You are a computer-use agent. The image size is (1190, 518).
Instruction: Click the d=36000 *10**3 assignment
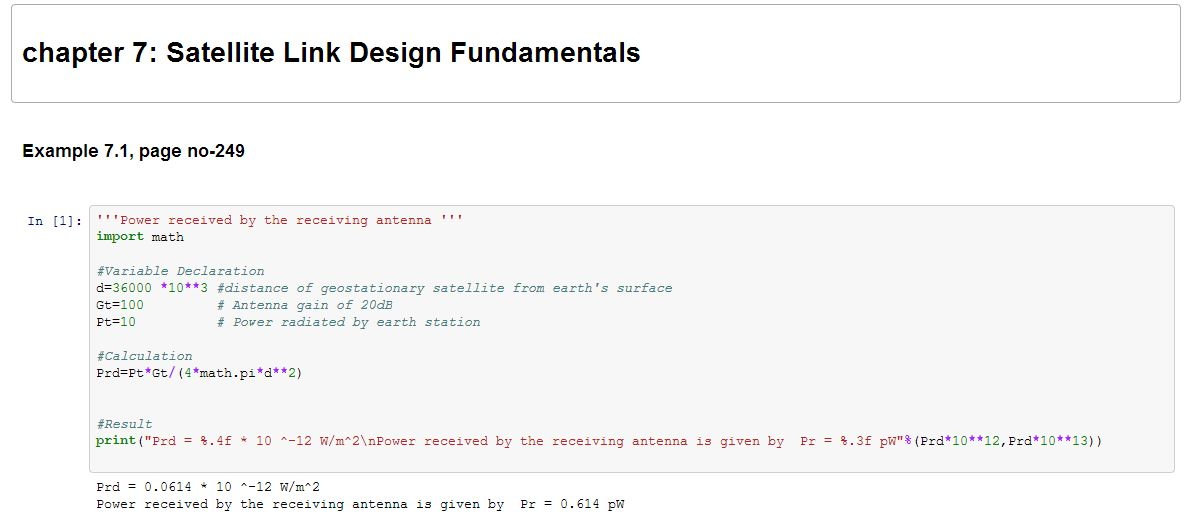151,288
